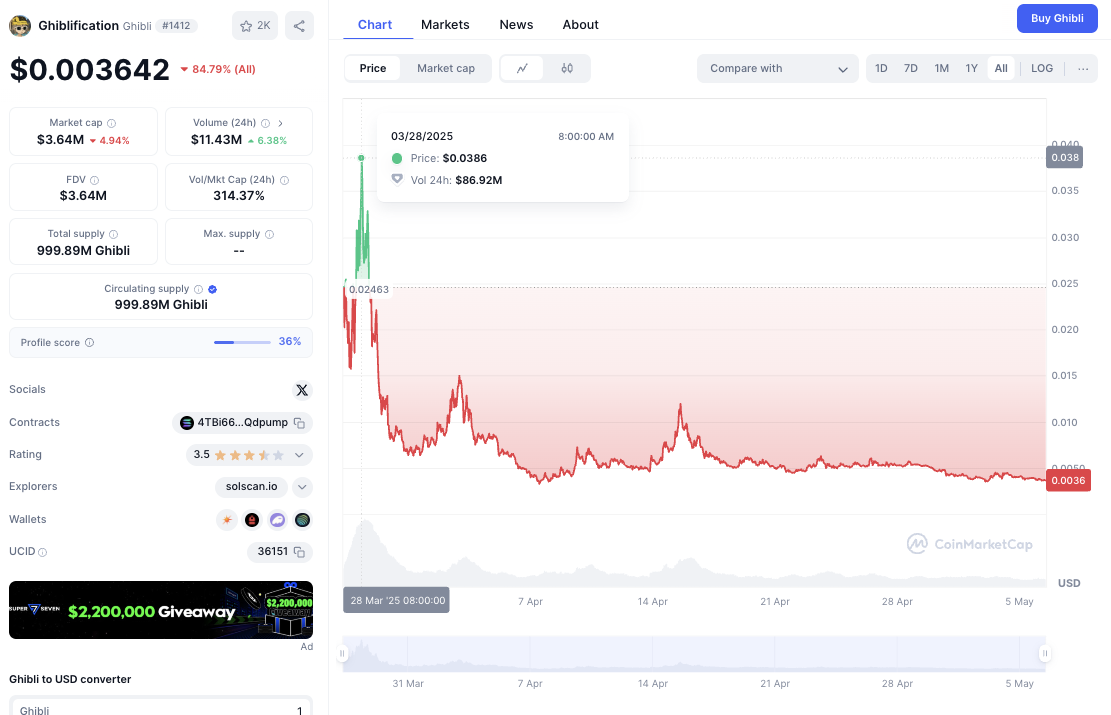Open the X (Twitter) social link
This screenshot has width=1111, height=715.
[302, 390]
